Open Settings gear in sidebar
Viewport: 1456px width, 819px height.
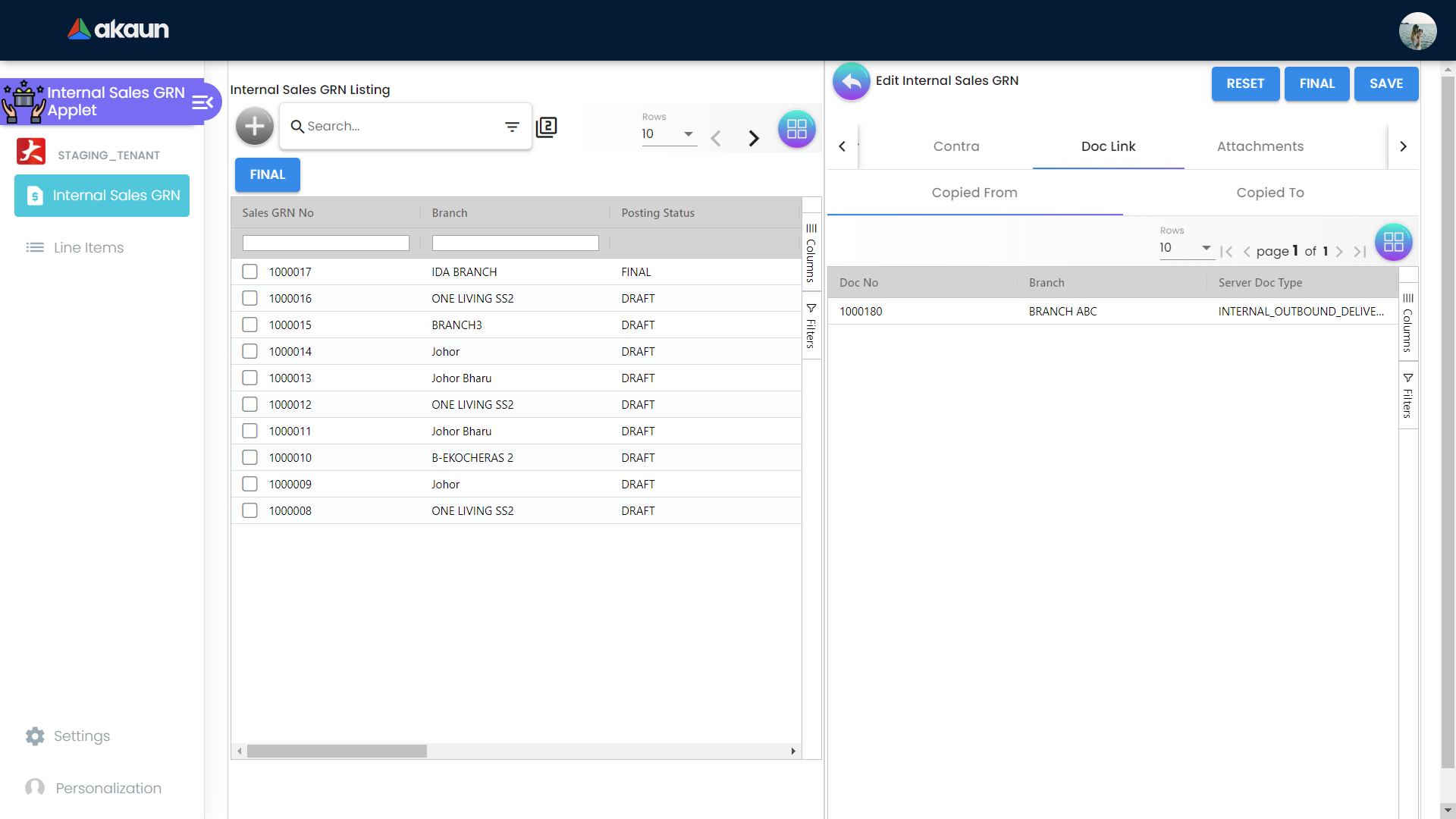(35, 736)
